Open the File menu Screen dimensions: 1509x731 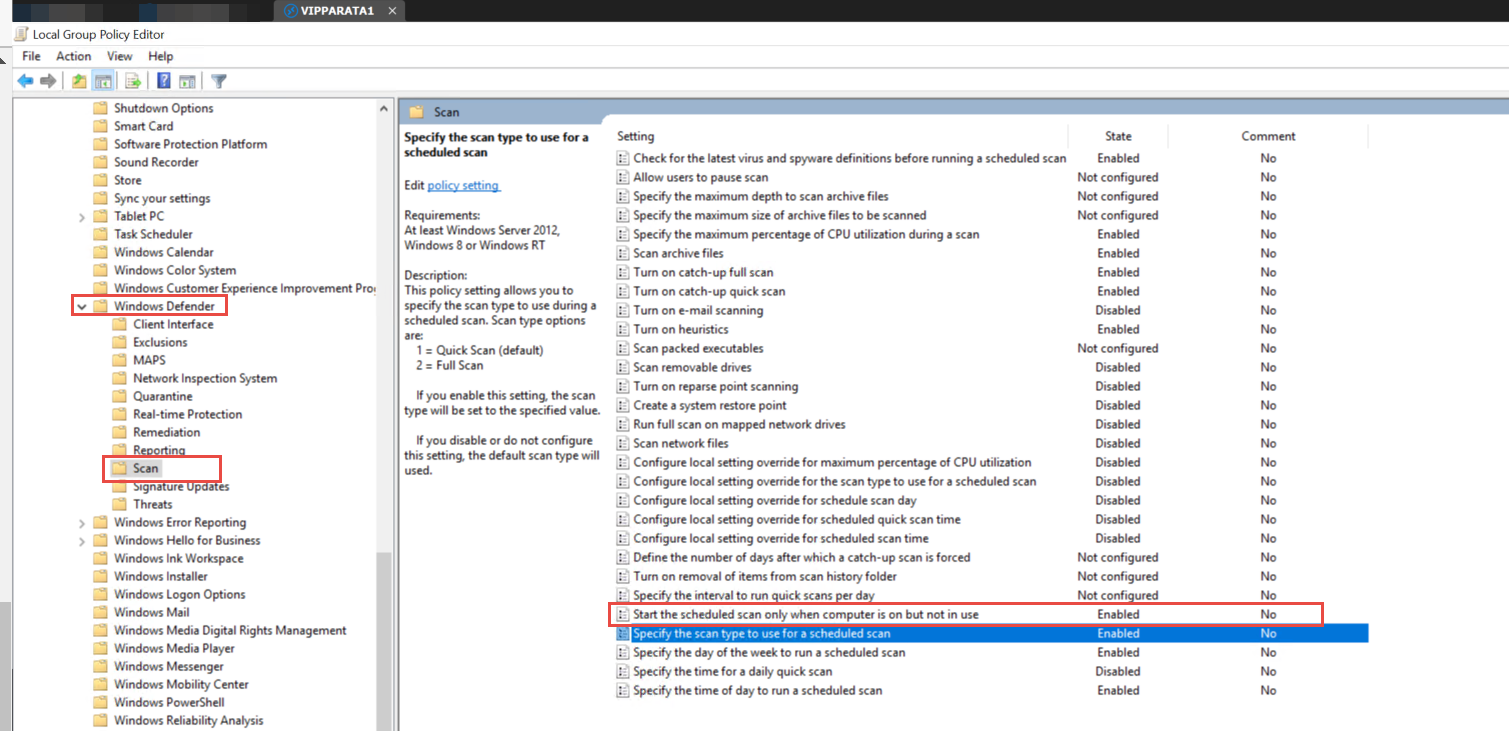point(31,56)
